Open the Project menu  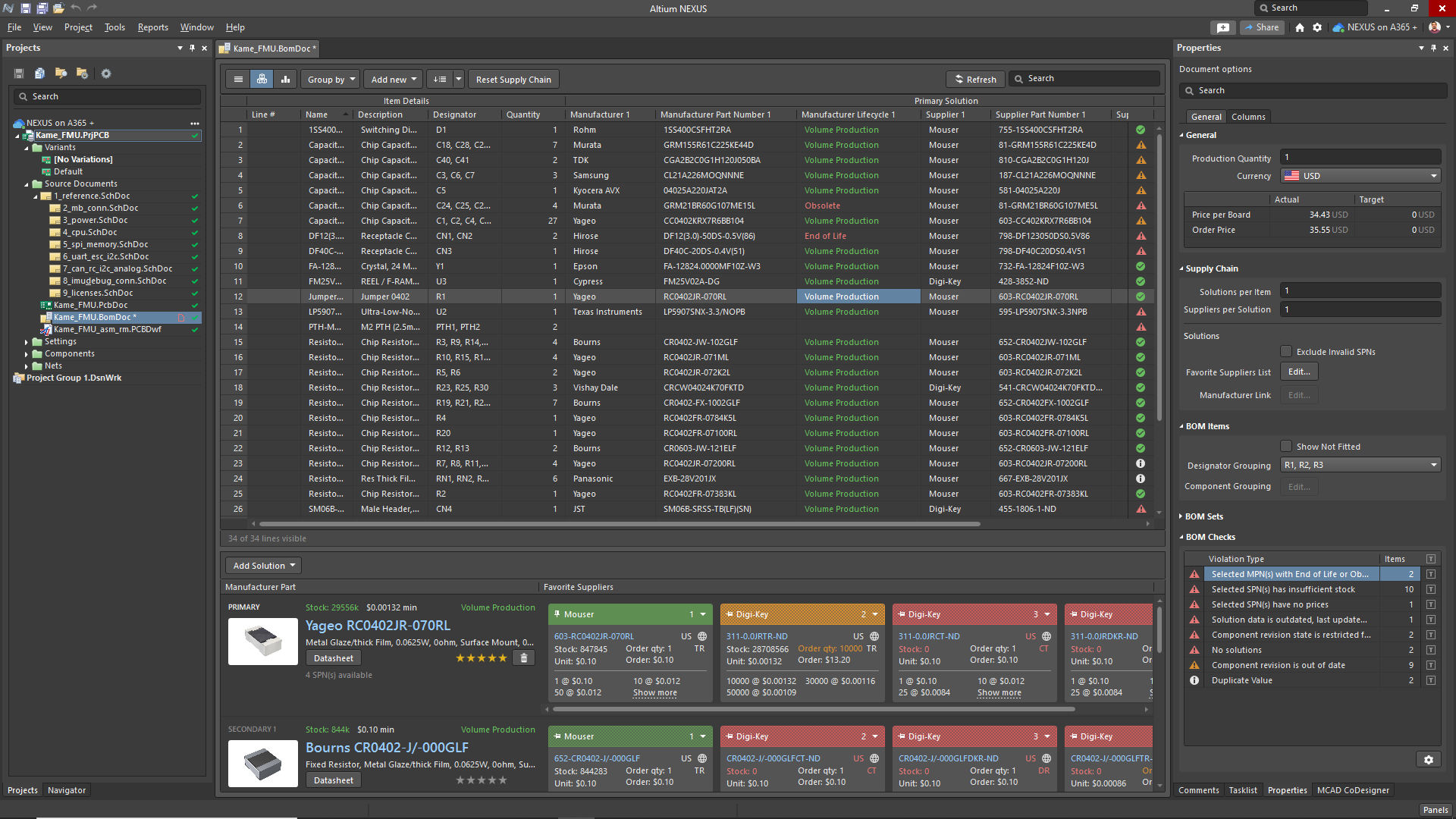pos(78,27)
